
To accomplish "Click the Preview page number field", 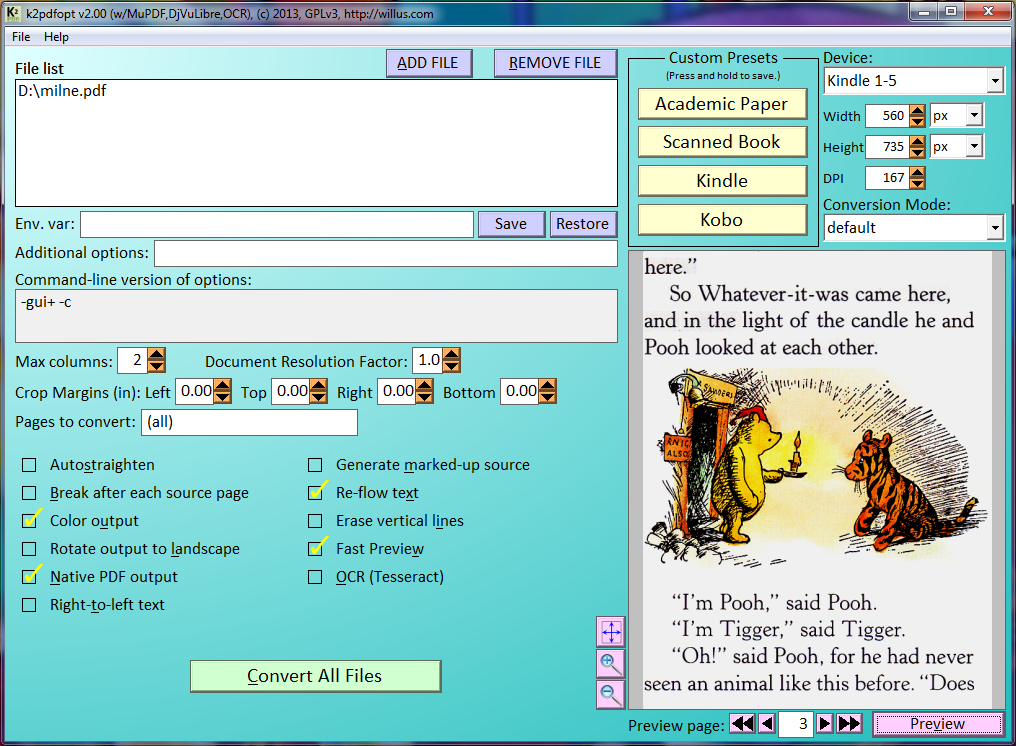I will 796,724.
